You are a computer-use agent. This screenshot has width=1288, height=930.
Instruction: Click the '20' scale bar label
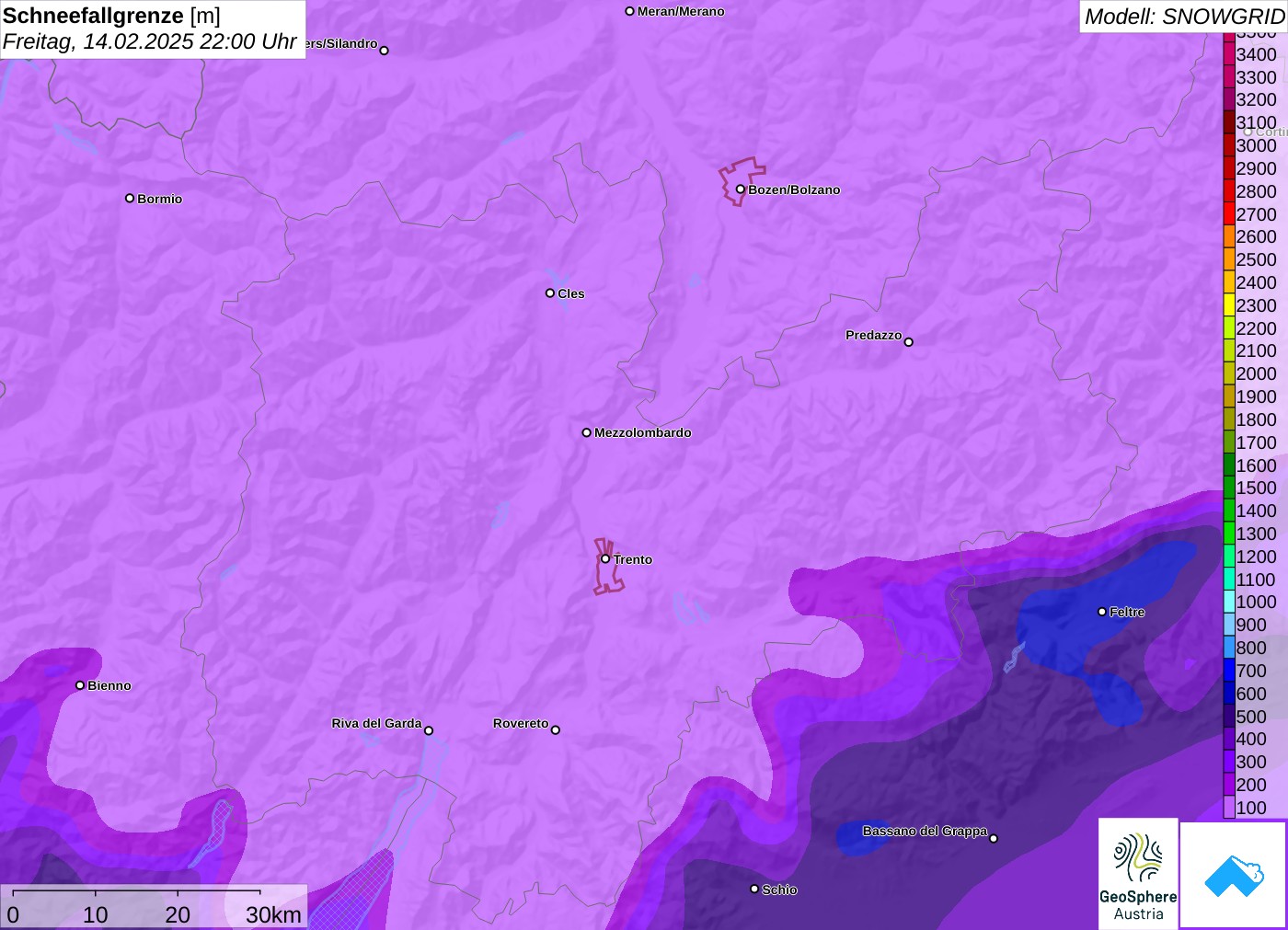pos(178,914)
